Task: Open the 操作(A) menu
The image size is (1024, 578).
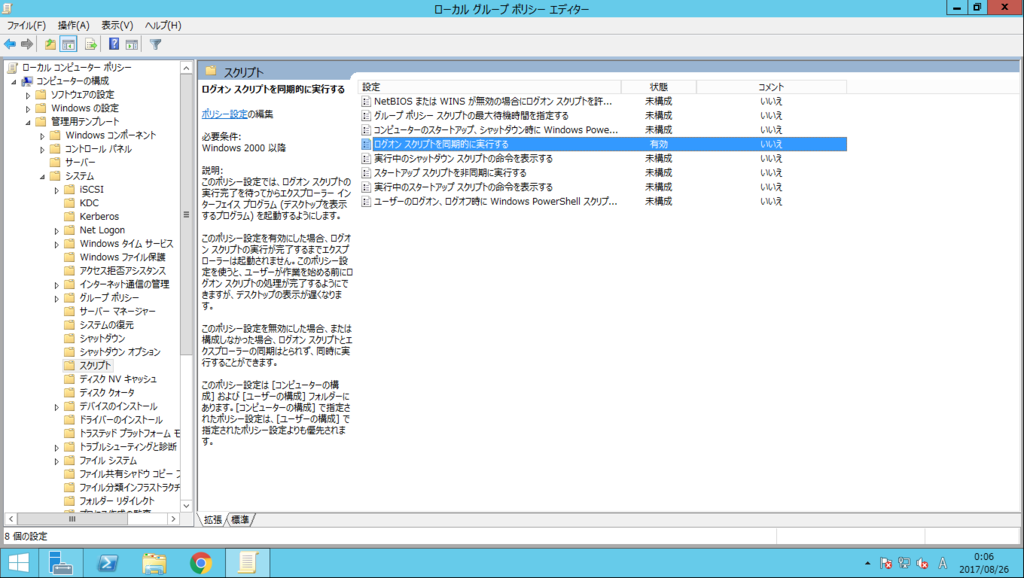Action: coord(73,25)
